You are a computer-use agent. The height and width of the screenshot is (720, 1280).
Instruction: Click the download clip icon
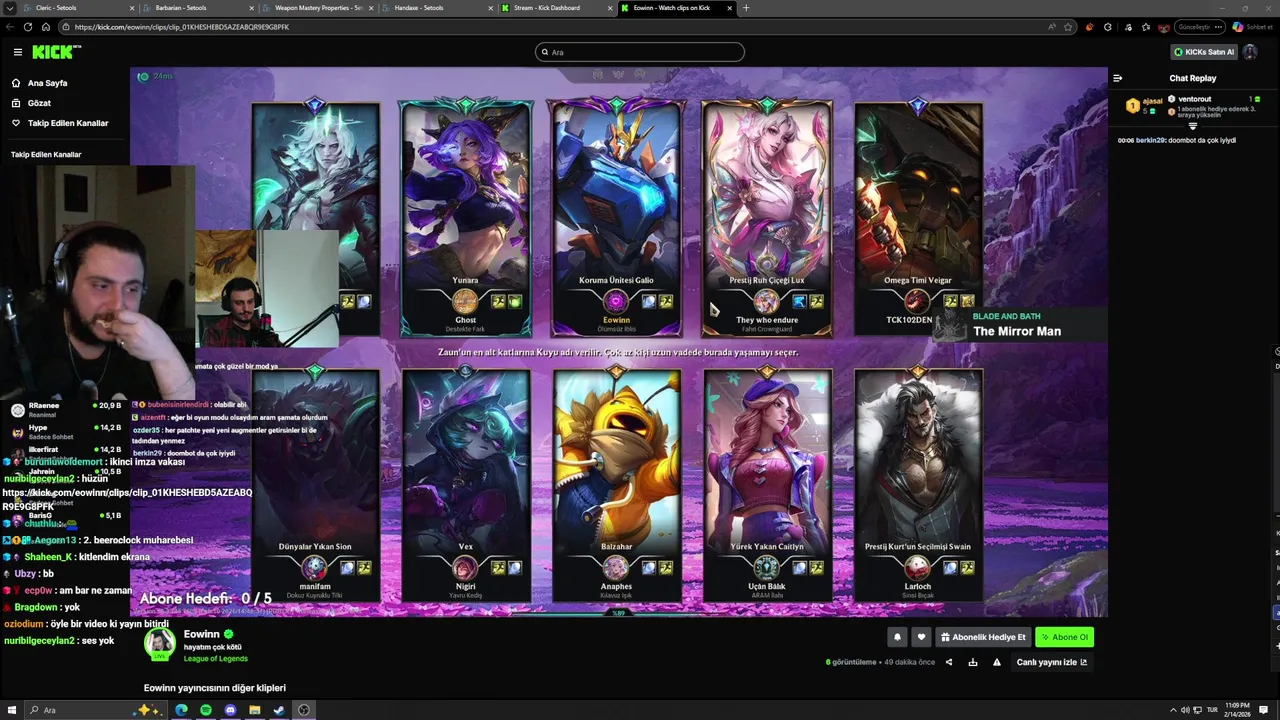click(x=972, y=662)
